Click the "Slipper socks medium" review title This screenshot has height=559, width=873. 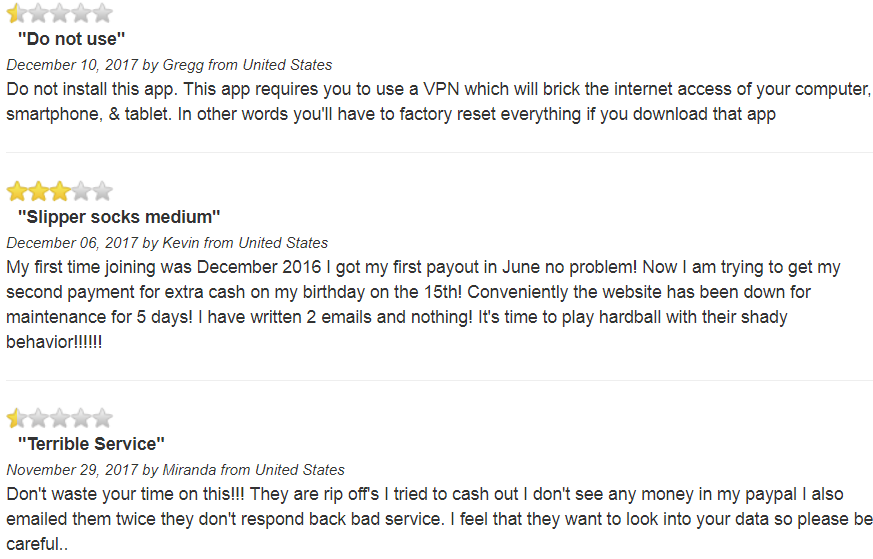pyautogui.click(x=119, y=217)
